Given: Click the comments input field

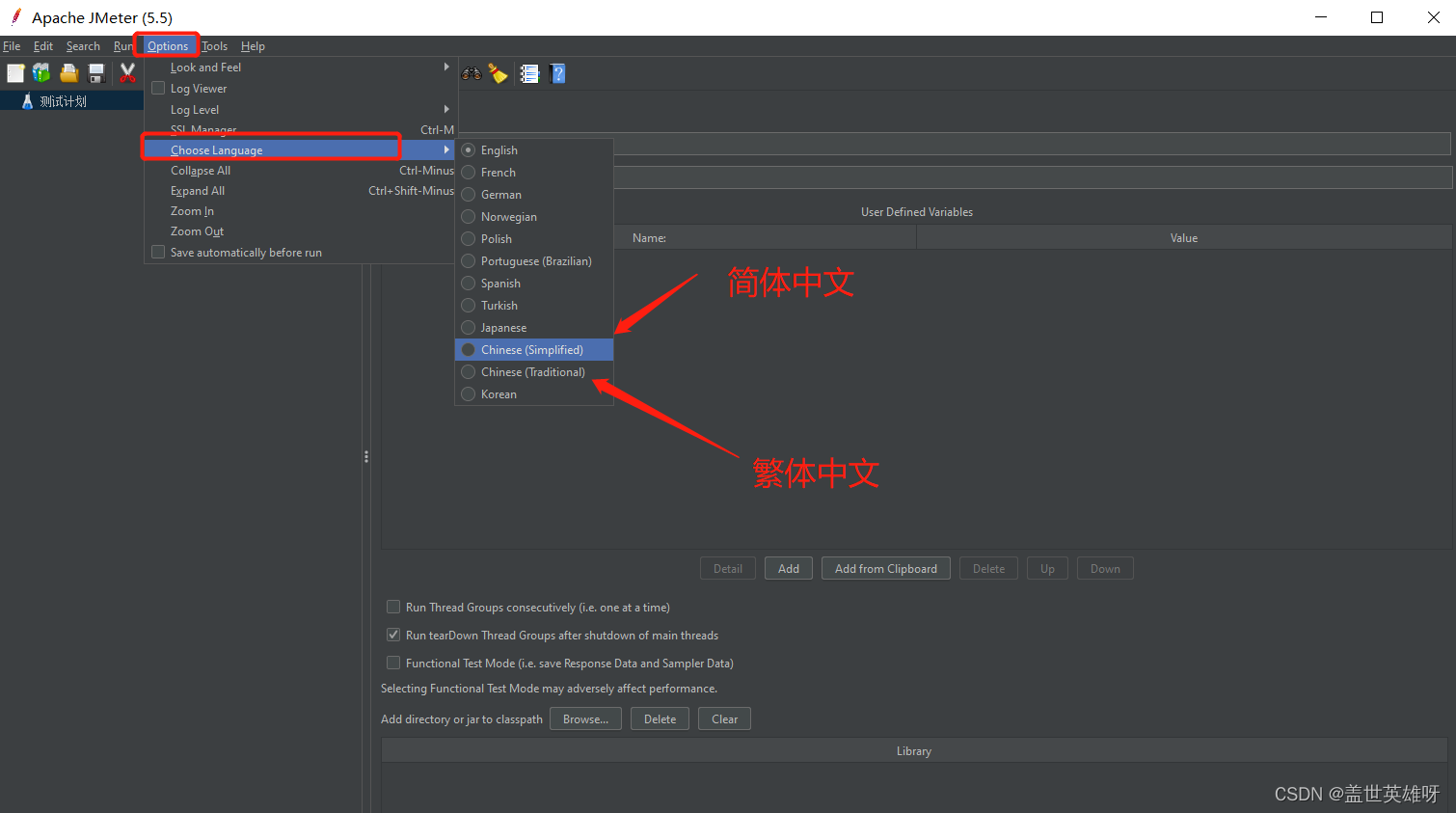Looking at the screenshot, I should [x=1033, y=177].
